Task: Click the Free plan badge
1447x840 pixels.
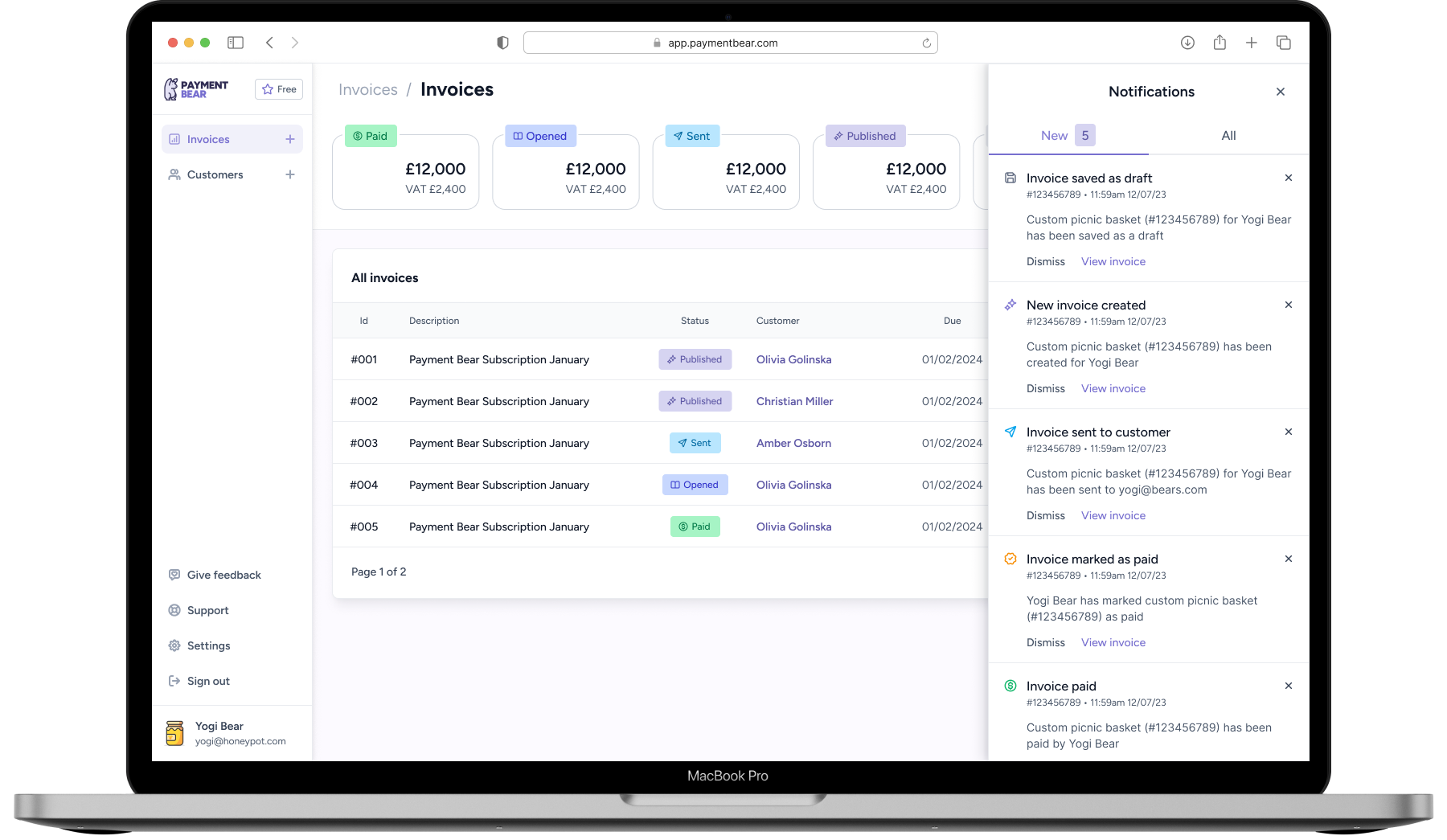Action: coord(279,89)
